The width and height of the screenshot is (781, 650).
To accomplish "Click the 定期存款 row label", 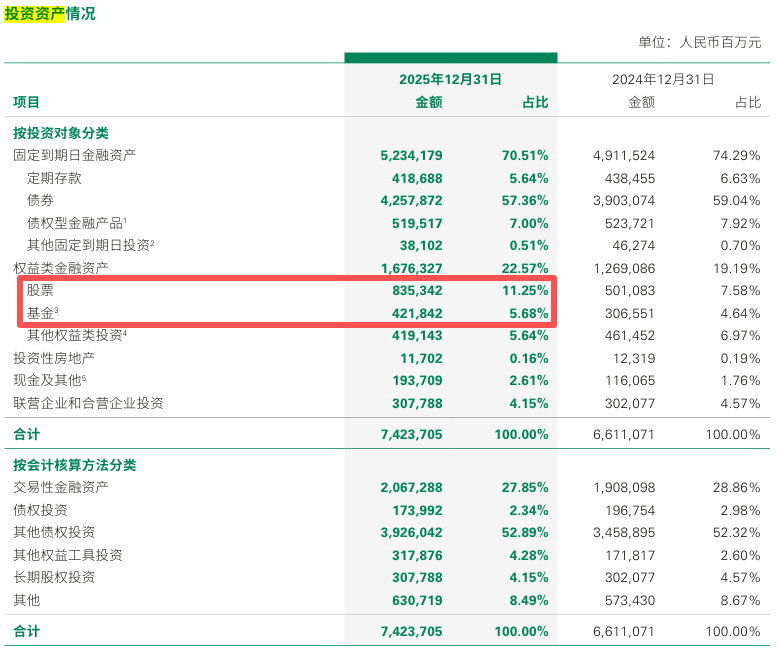I will (54, 178).
